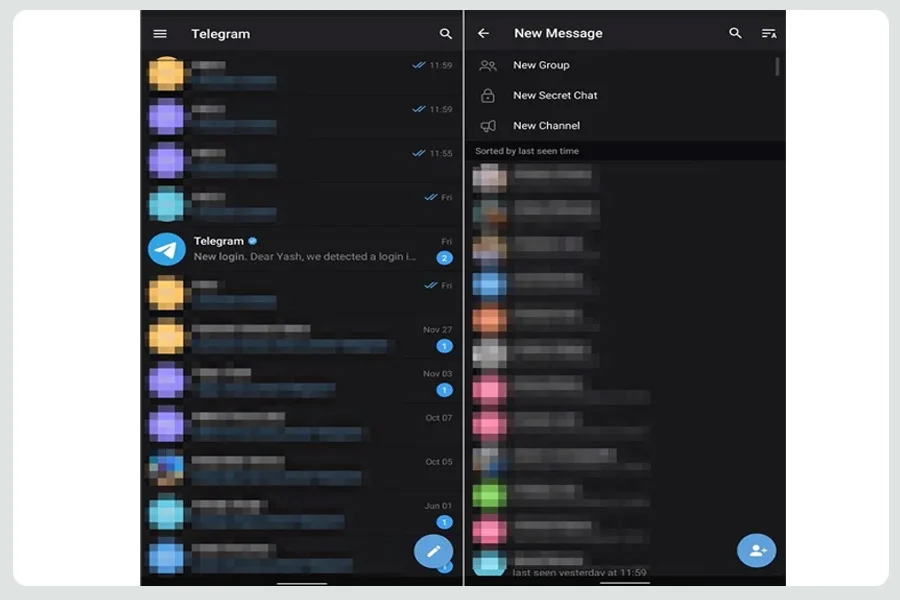Open the chat dated Oct 07
This screenshot has height=600, width=900.
(x=301, y=425)
